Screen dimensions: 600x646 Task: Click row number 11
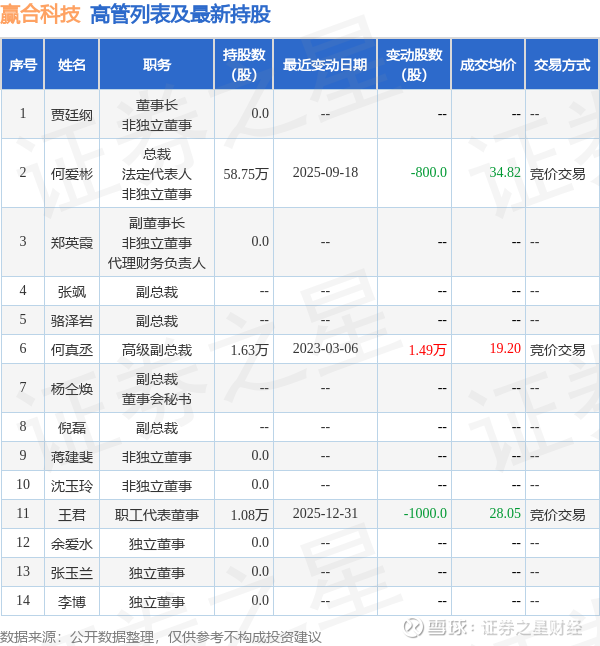pyautogui.click(x=23, y=513)
